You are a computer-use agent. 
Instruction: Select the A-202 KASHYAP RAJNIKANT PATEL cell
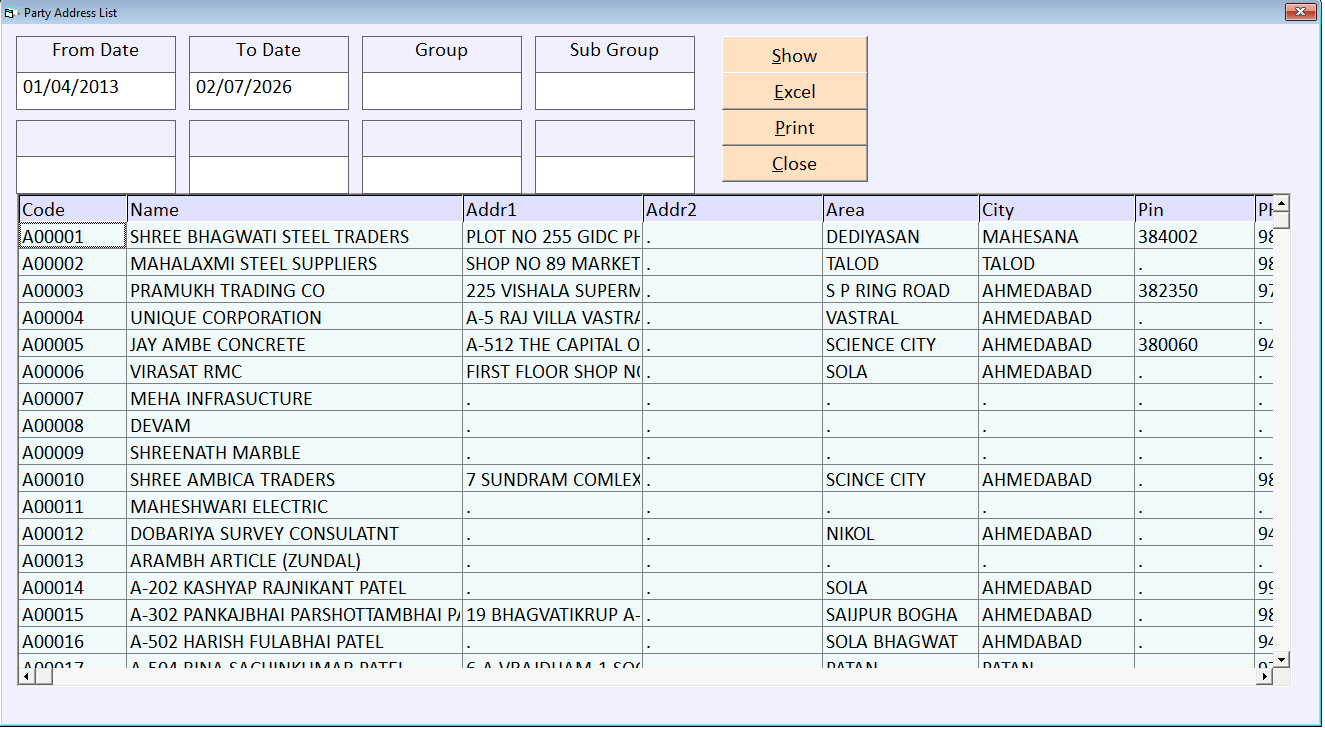point(295,588)
